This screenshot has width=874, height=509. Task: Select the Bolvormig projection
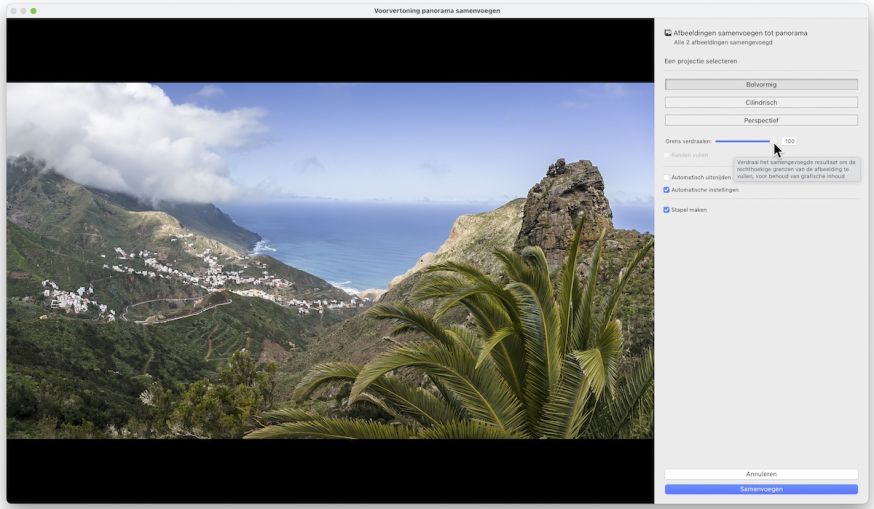[761, 84]
